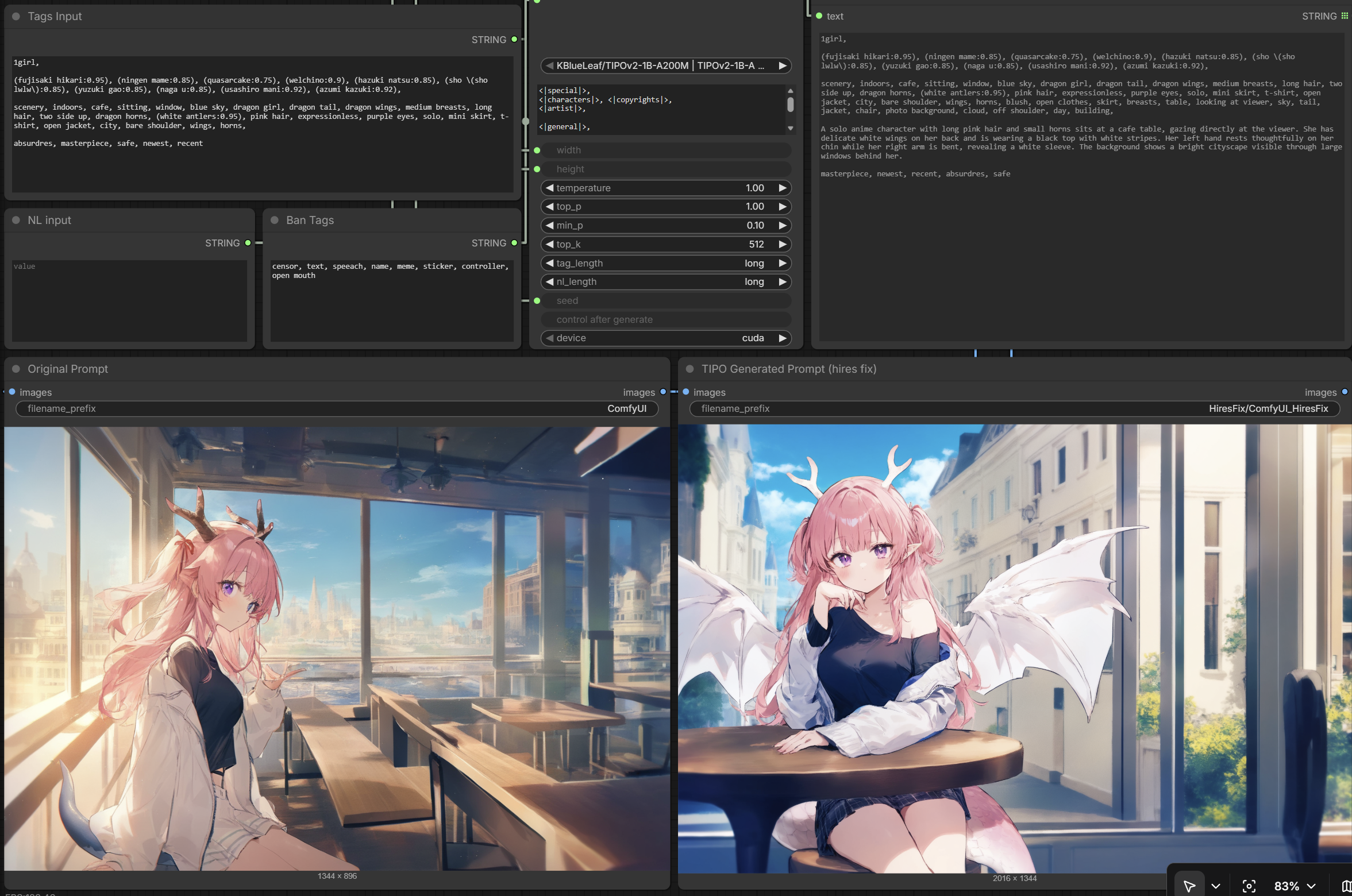The width and height of the screenshot is (1352, 896).
Task: Open the canvas mode chevron menu
Action: [1216, 886]
